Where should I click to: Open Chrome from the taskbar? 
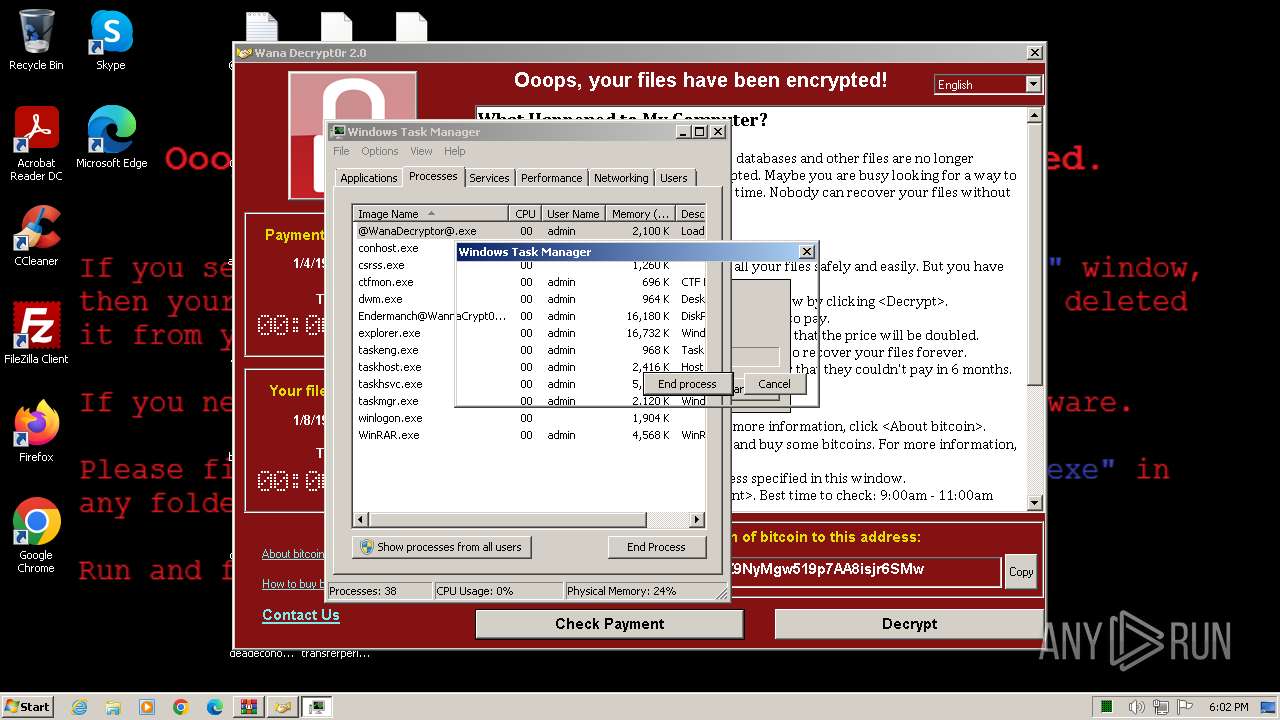[x=181, y=707]
